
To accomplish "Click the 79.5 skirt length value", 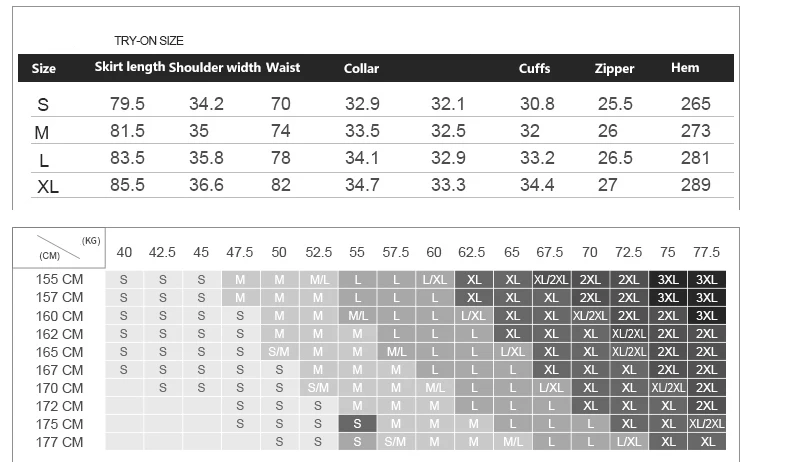I will point(127,104).
